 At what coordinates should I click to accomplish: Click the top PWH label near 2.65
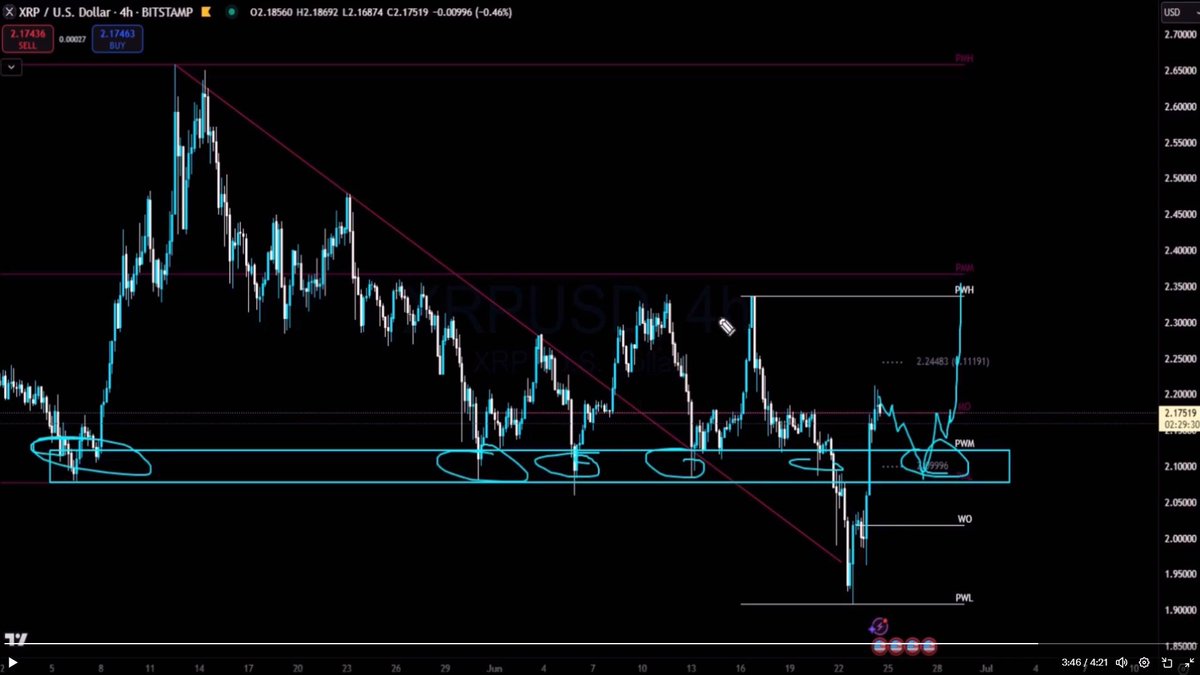(964, 59)
